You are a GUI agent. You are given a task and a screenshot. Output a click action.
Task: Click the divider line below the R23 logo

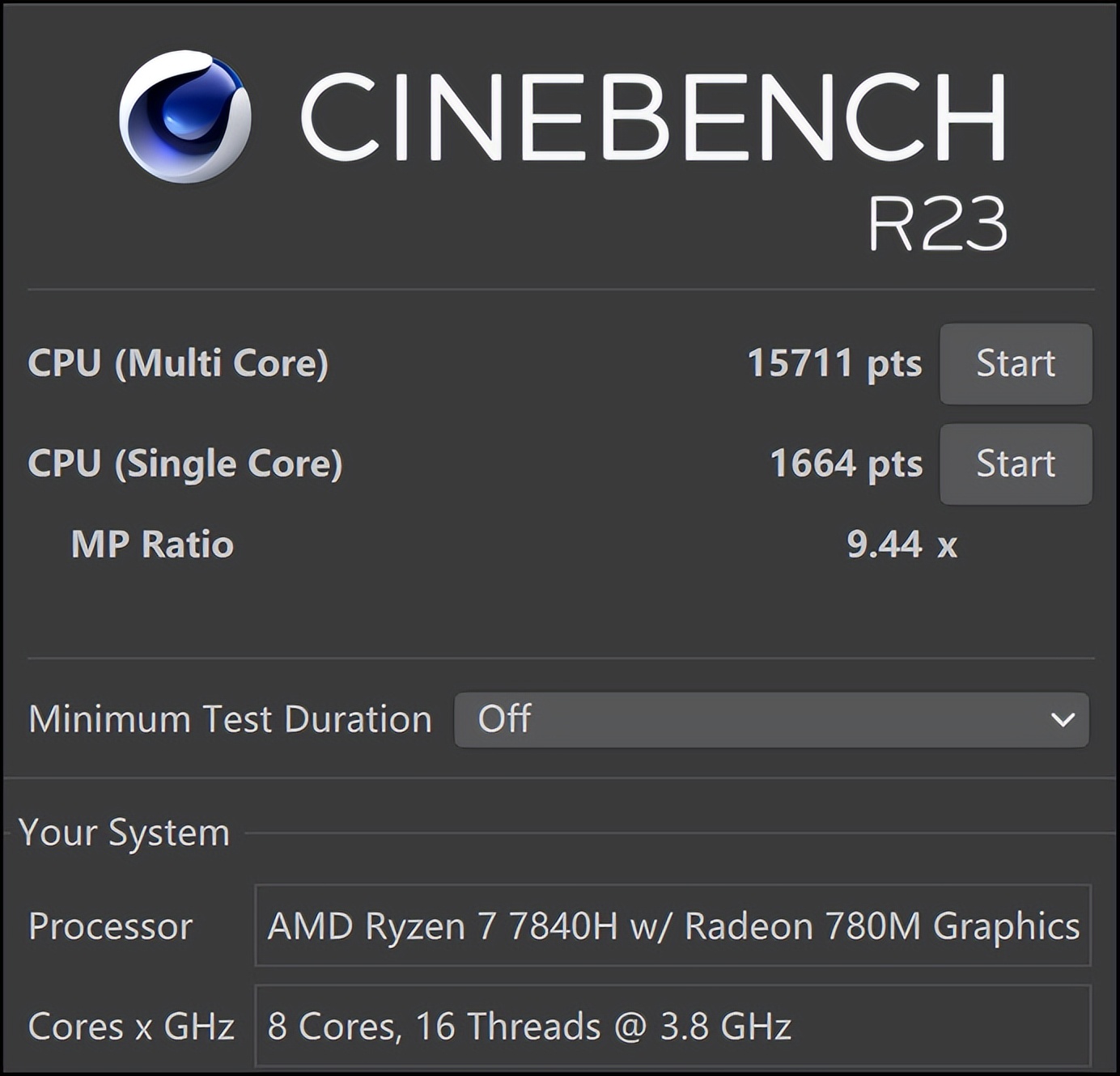560,289
